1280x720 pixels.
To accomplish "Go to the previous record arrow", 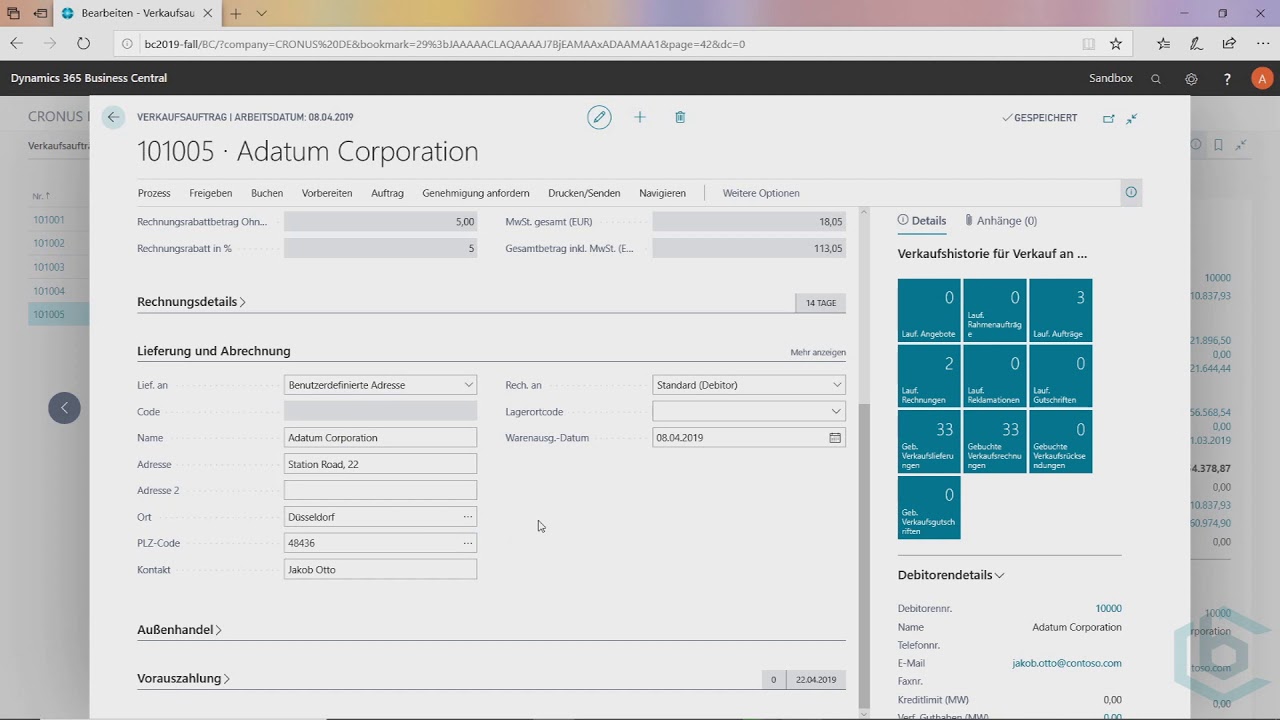I will [64, 407].
